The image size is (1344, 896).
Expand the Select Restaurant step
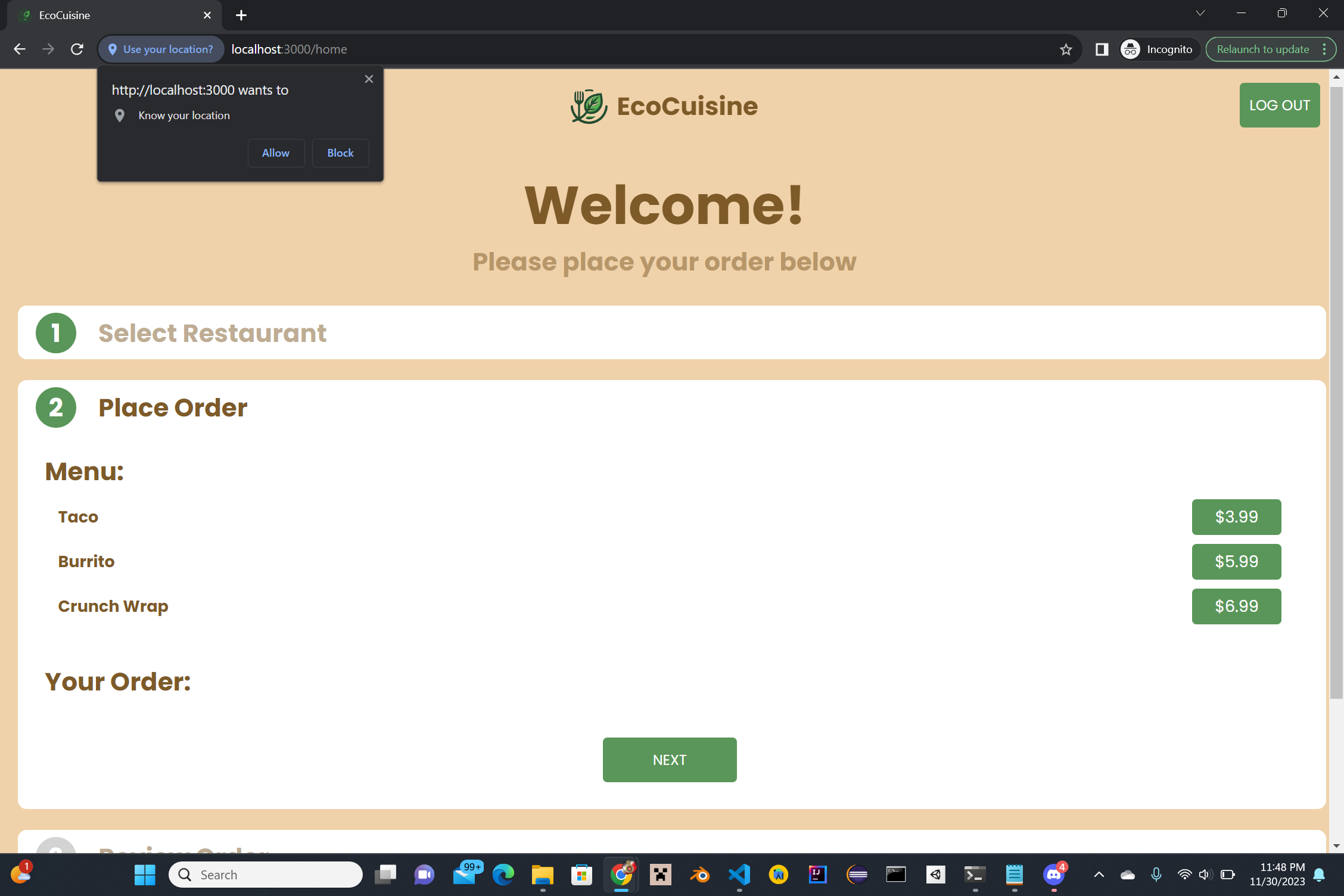(x=212, y=333)
